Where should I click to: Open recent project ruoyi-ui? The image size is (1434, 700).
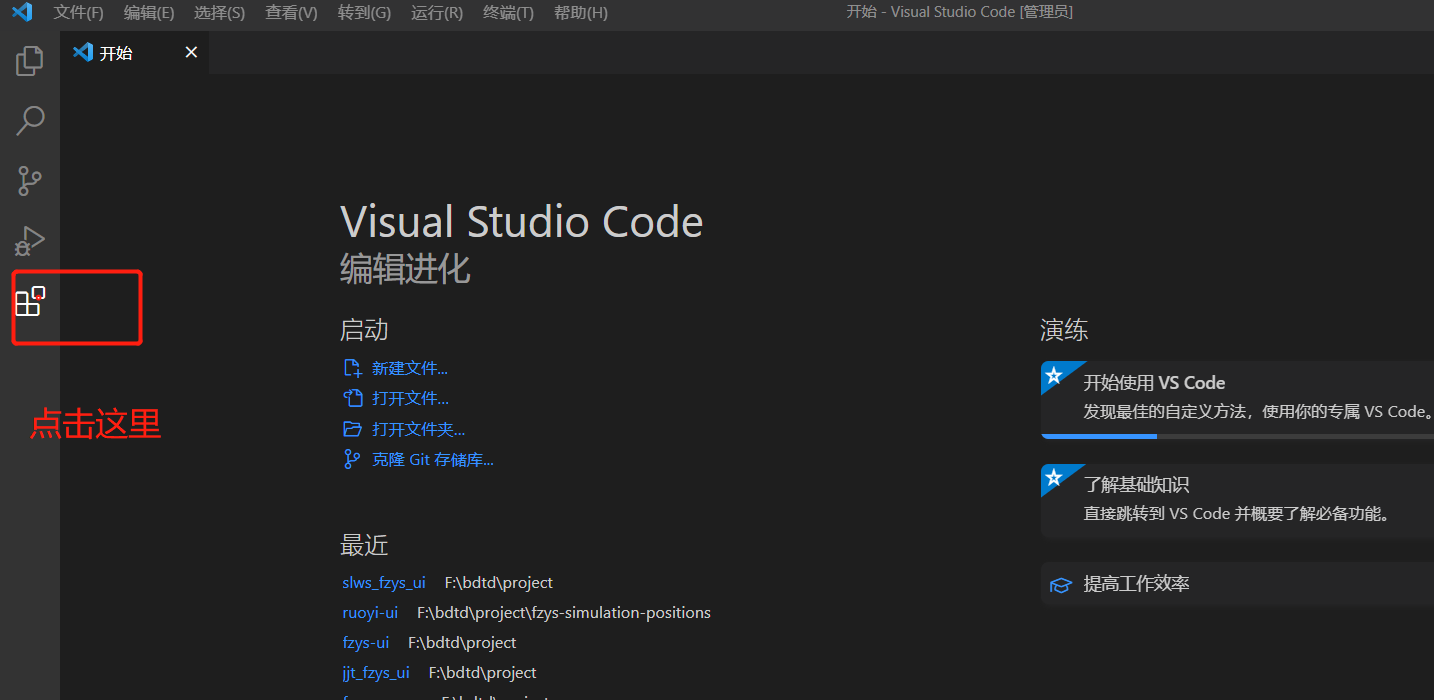[370, 612]
